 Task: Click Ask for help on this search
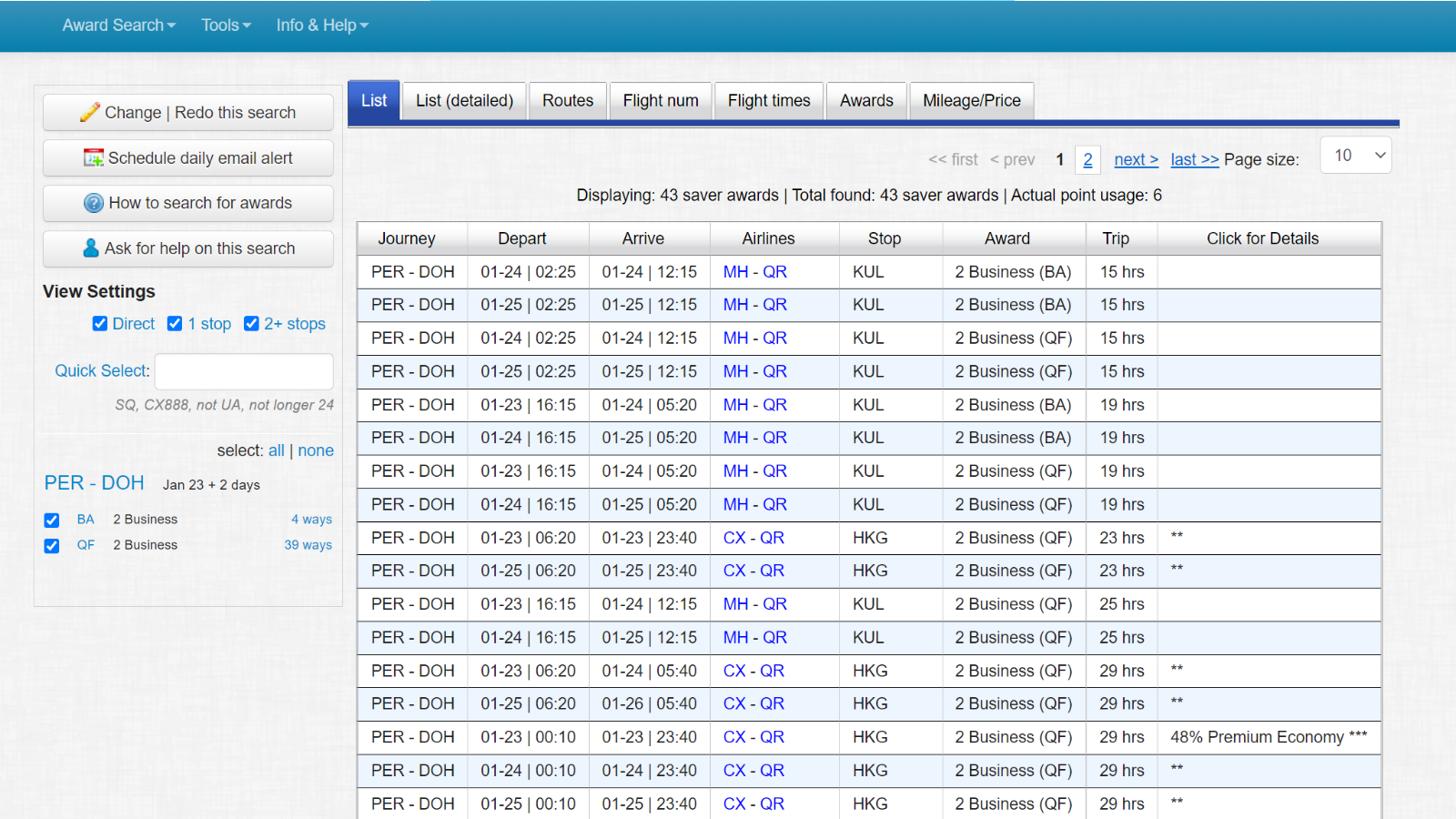pyautogui.click(x=188, y=248)
